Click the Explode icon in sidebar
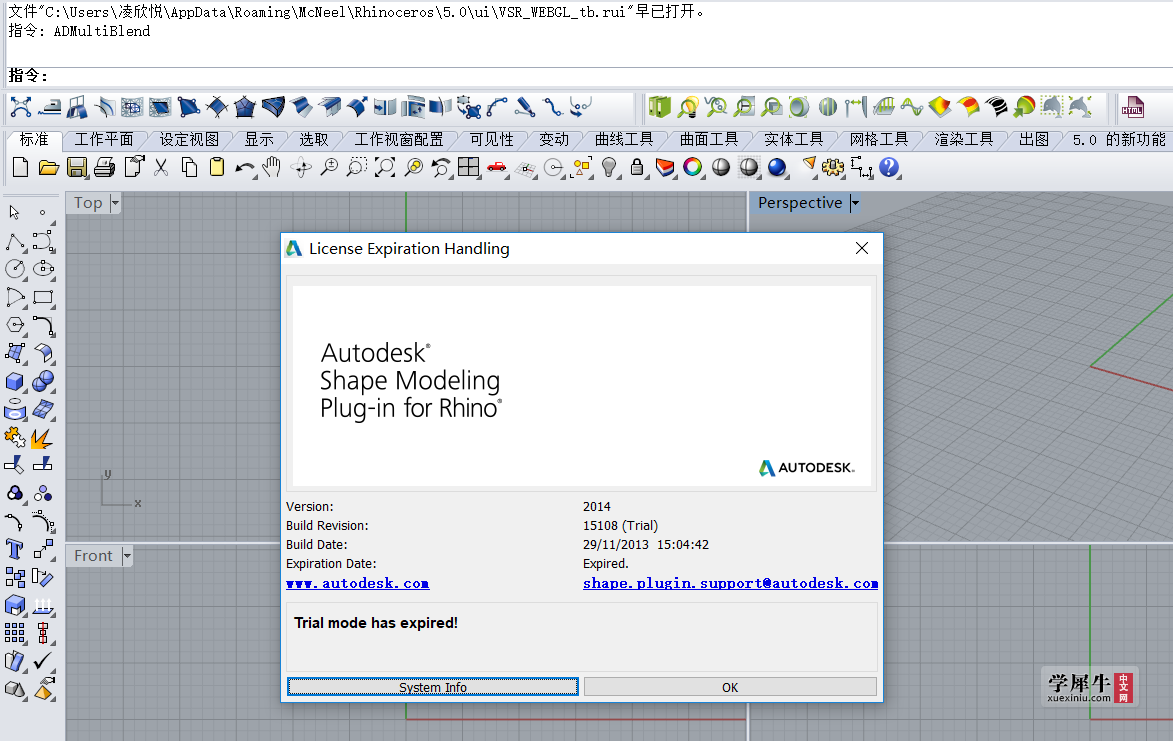The width and height of the screenshot is (1173, 741). [42, 437]
